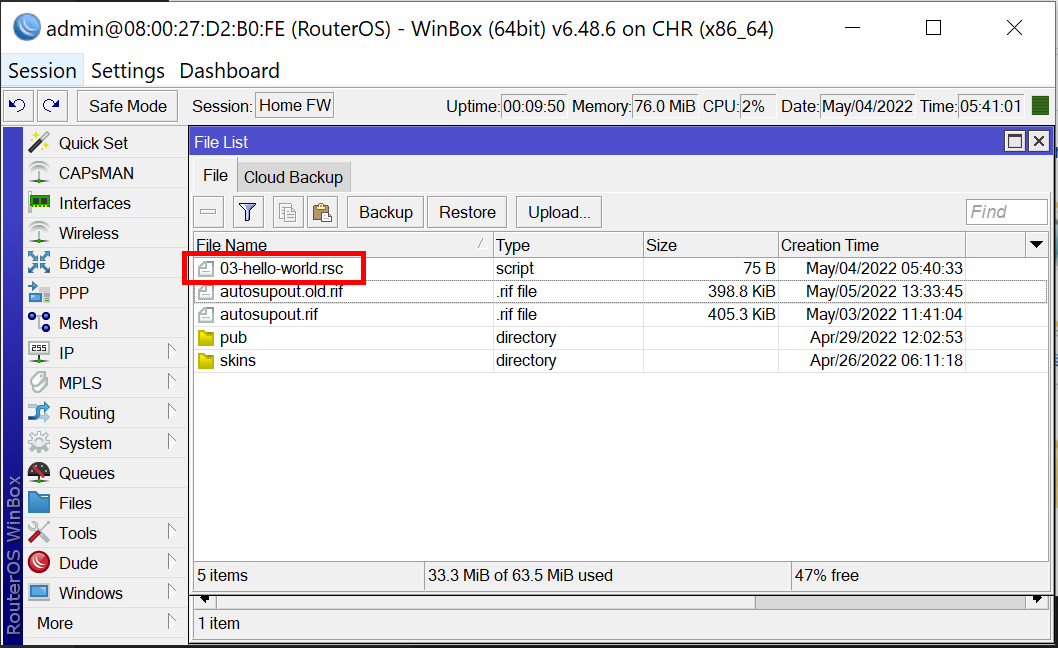Open the filter funnel in File List
Image resolution: width=1058 pixels, height=648 pixels.
(247, 212)
